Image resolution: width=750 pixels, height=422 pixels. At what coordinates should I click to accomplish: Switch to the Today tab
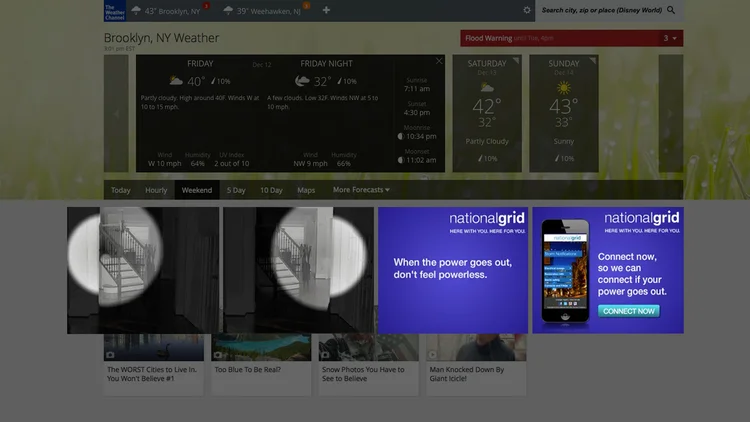point(121,190)
